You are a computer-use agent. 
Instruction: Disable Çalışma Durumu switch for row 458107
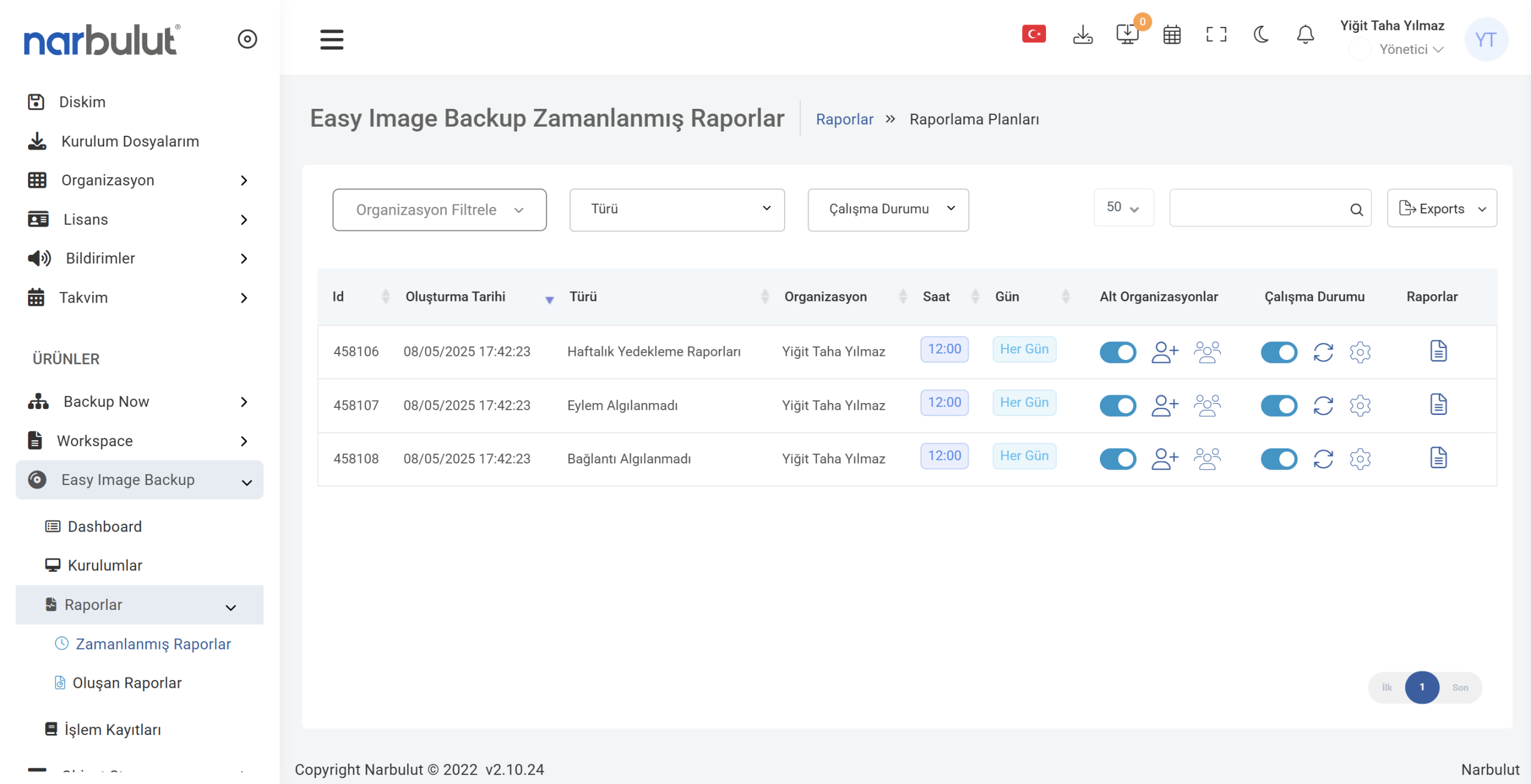coord(1279,405)
